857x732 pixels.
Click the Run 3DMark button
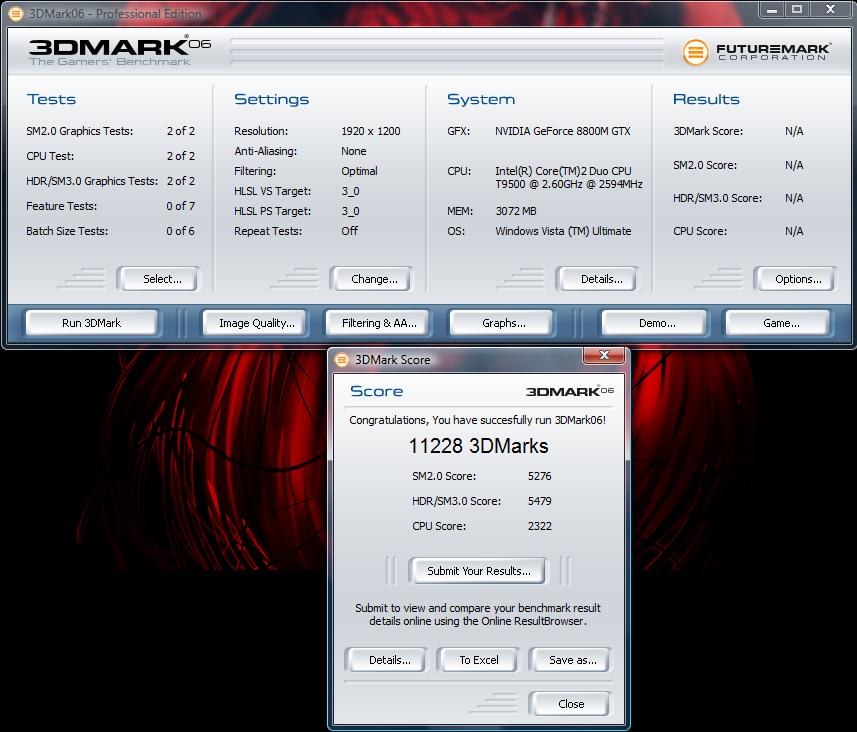coord(92,323)
